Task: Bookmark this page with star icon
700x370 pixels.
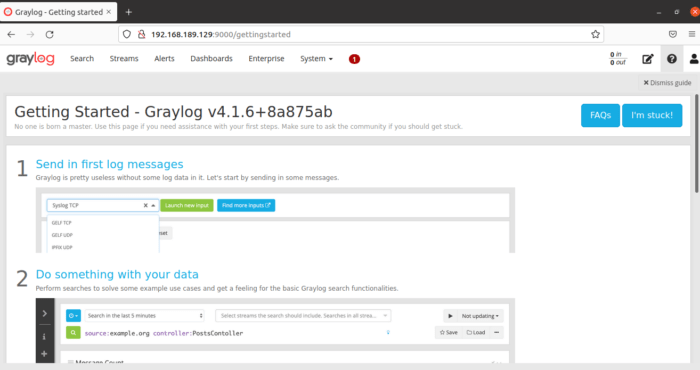Action: [595, 34]
